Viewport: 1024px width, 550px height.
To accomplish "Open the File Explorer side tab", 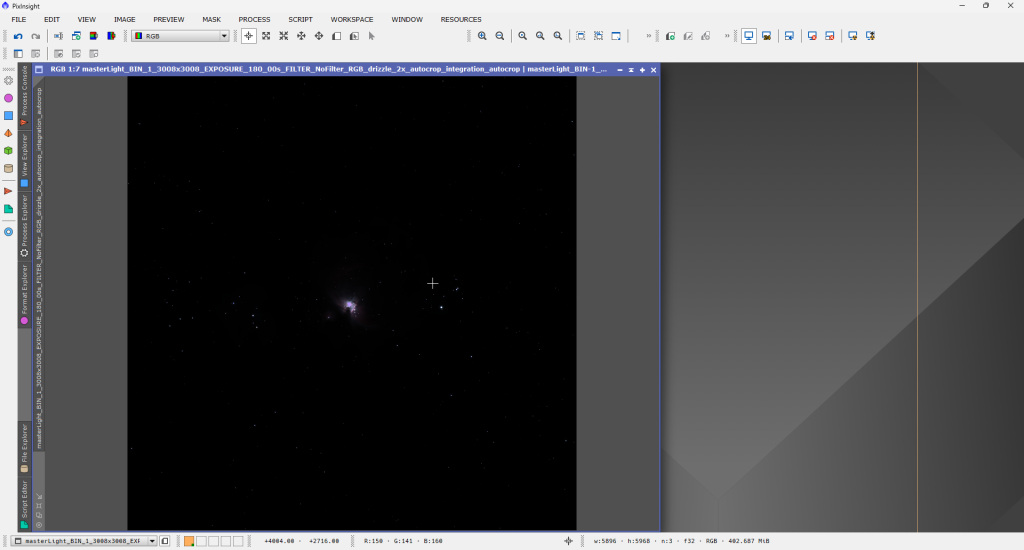I will (x=25, y=446).
